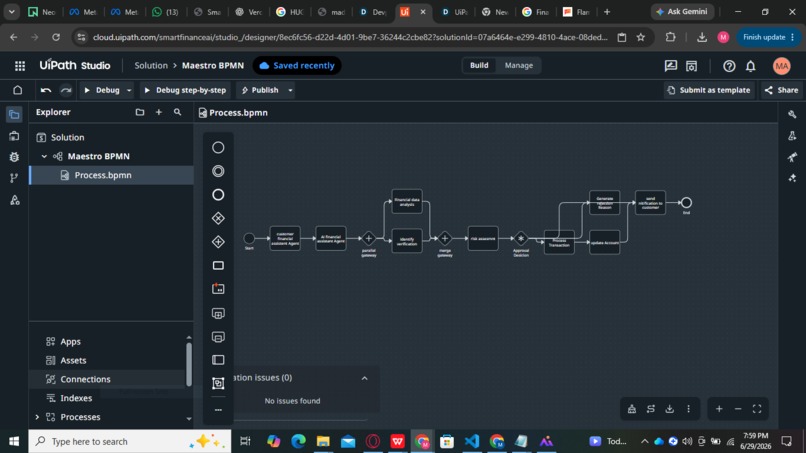Screen dimensions: 806x453
Task: Open the UiPath app launcher grid
Action: [20, 66]
